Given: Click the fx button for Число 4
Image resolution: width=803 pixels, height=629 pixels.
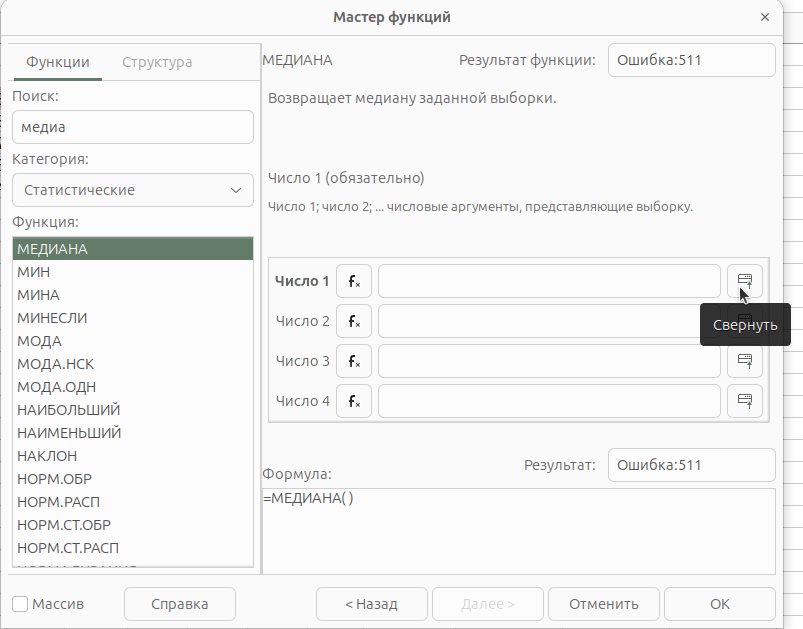Looking at the screenshot, I should (x=354, y=401).
